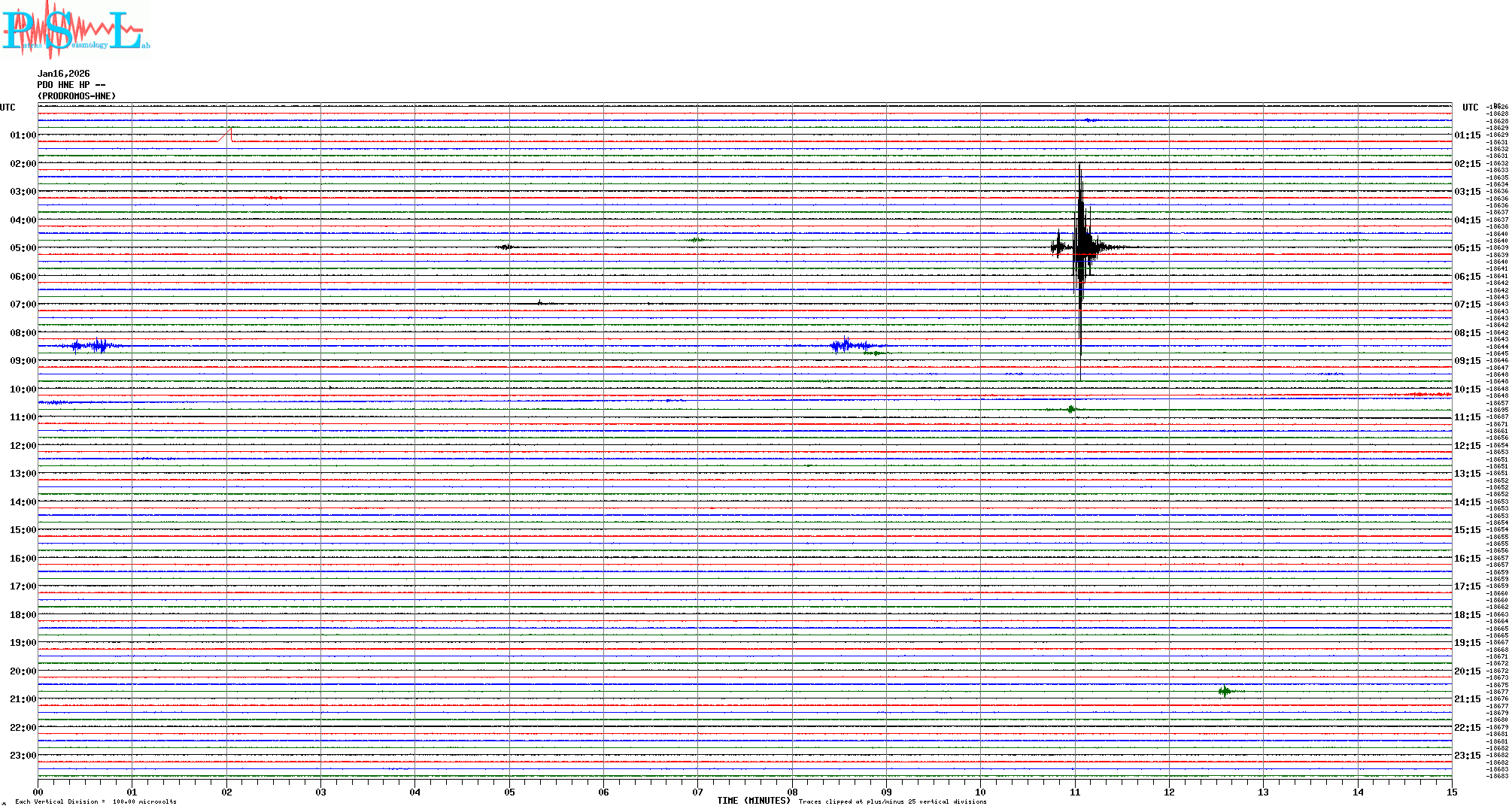Click the vertical division microvolts scale note

[96, 801]
